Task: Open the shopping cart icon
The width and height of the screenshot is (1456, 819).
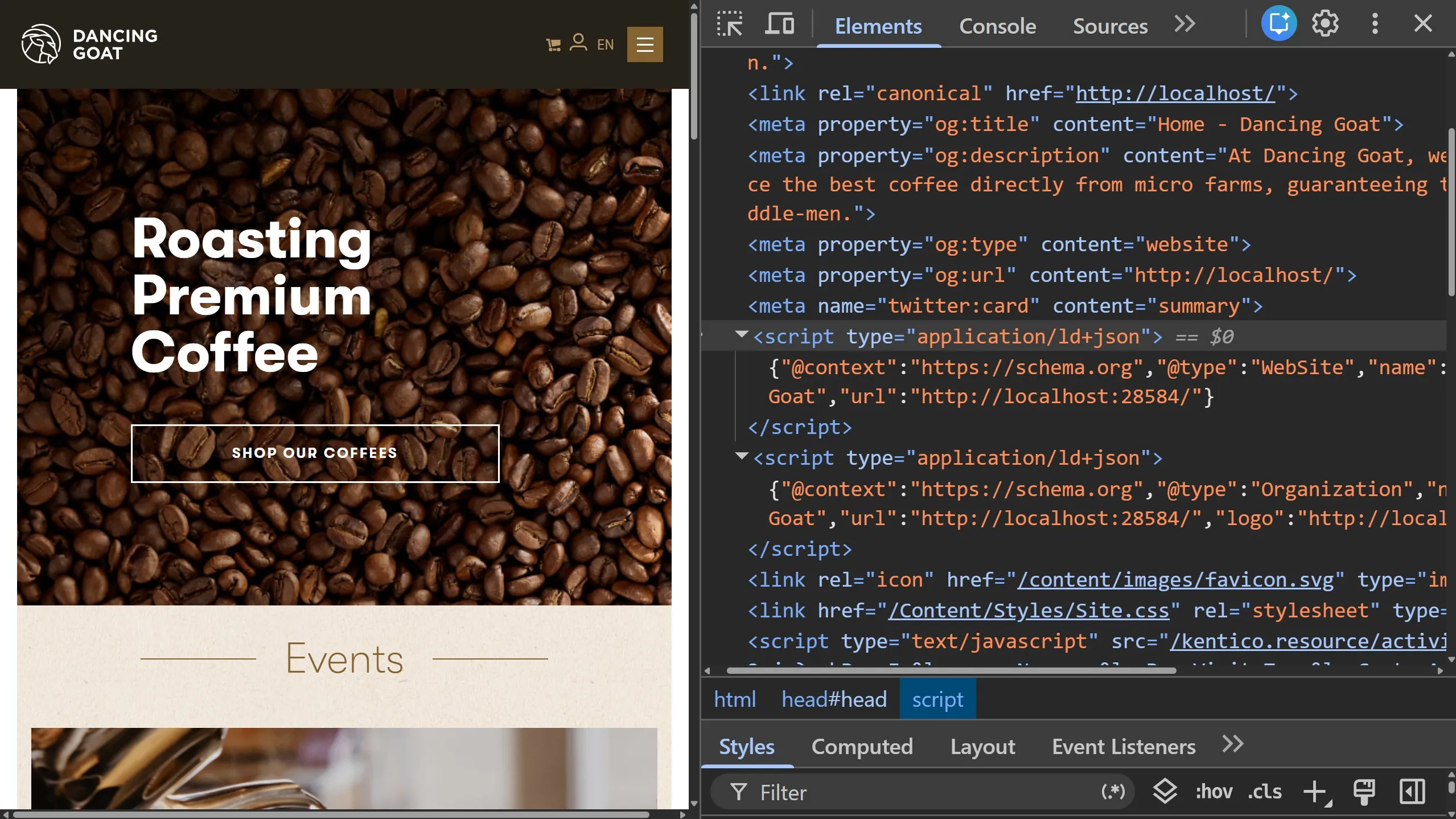Action: [553, 44]
